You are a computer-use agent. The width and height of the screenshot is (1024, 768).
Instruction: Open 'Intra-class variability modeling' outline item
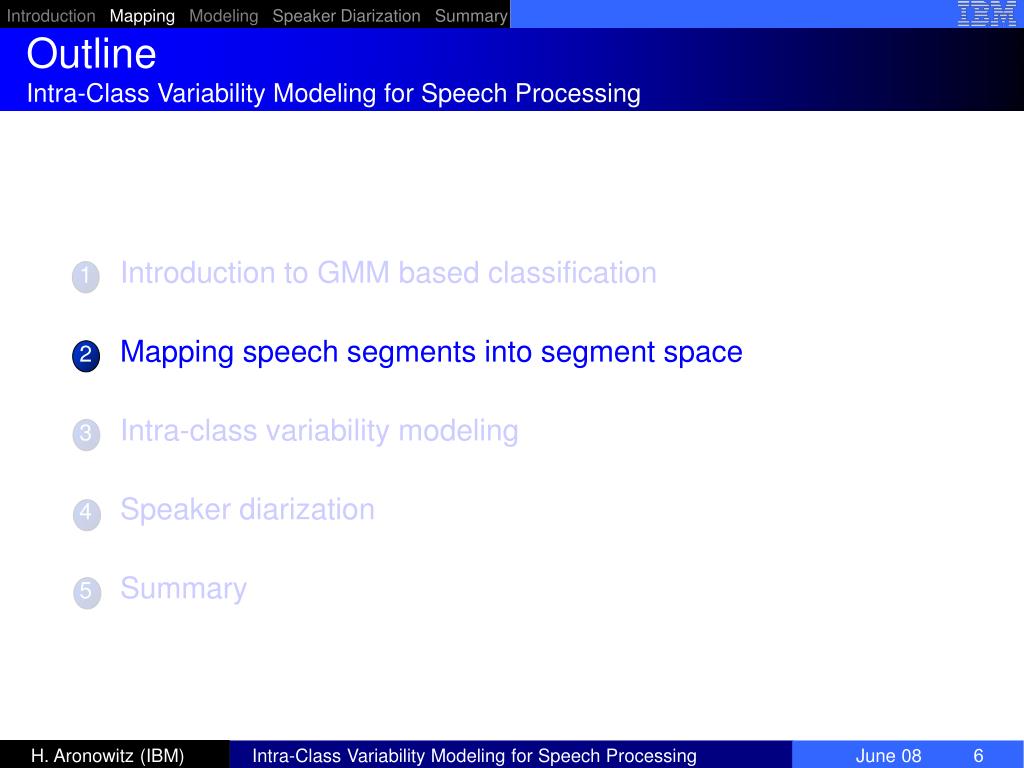point(319,431)
